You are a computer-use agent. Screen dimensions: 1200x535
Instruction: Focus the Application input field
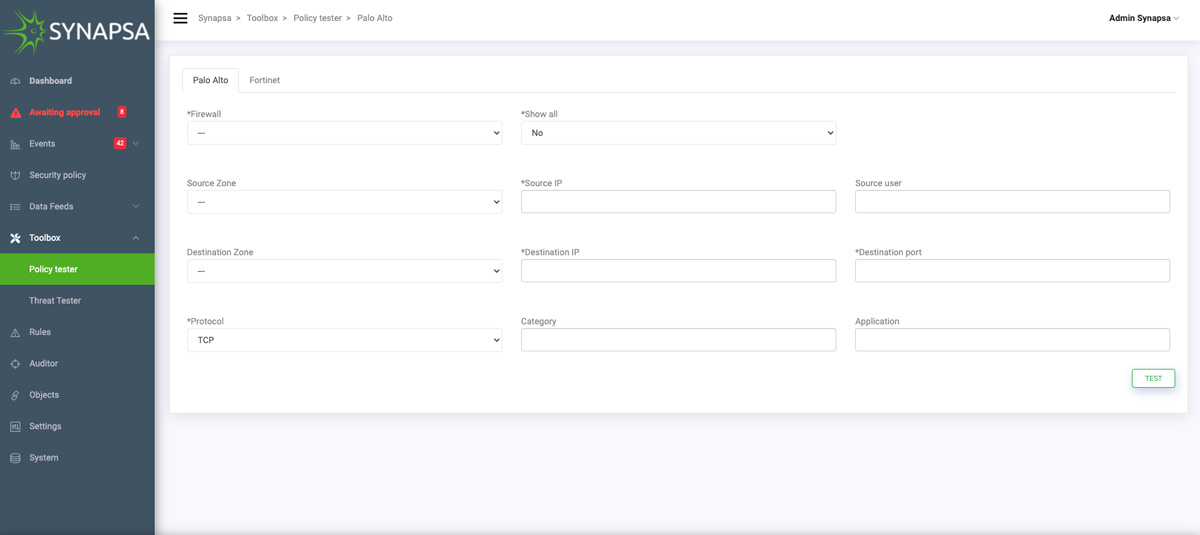coord(1012,339)
